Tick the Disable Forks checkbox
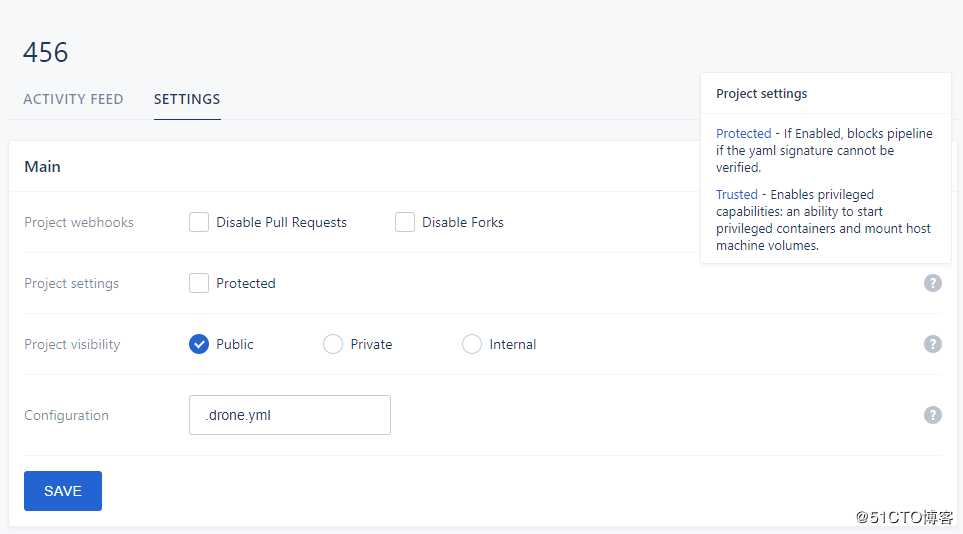The image size is (963, 534). [405, 222]
